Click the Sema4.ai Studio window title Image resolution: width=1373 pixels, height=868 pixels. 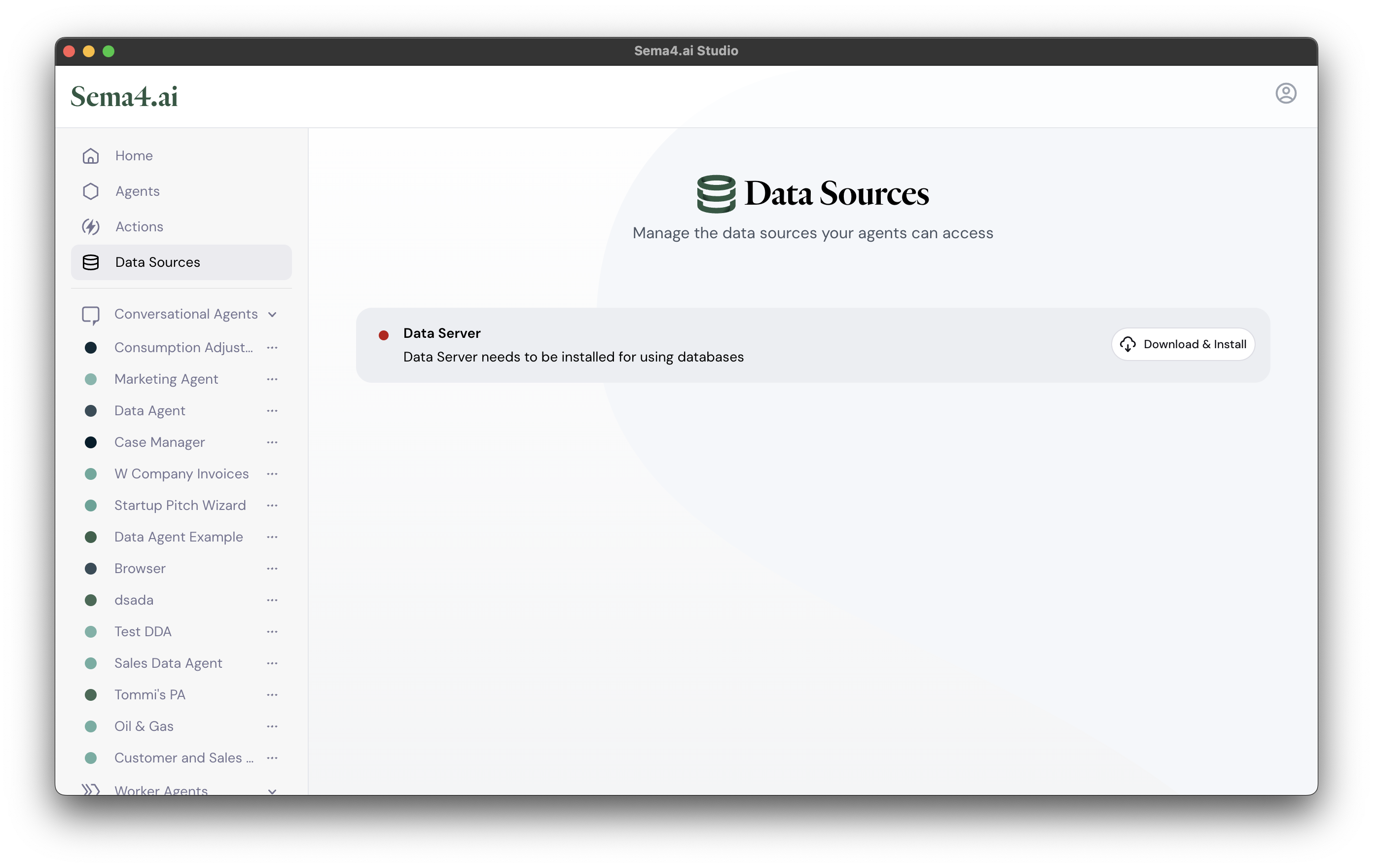pos(686,51)
